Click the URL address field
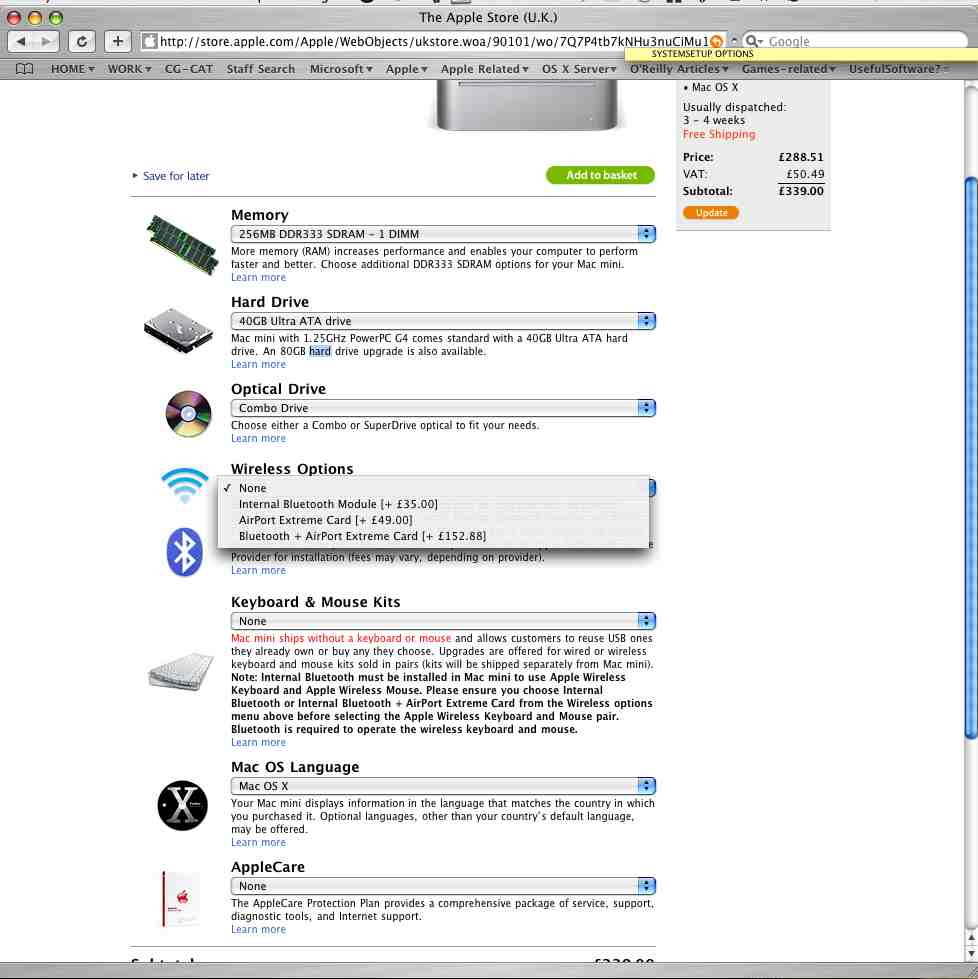This screenshot has height=979, width=978. [x=433, y=41]
